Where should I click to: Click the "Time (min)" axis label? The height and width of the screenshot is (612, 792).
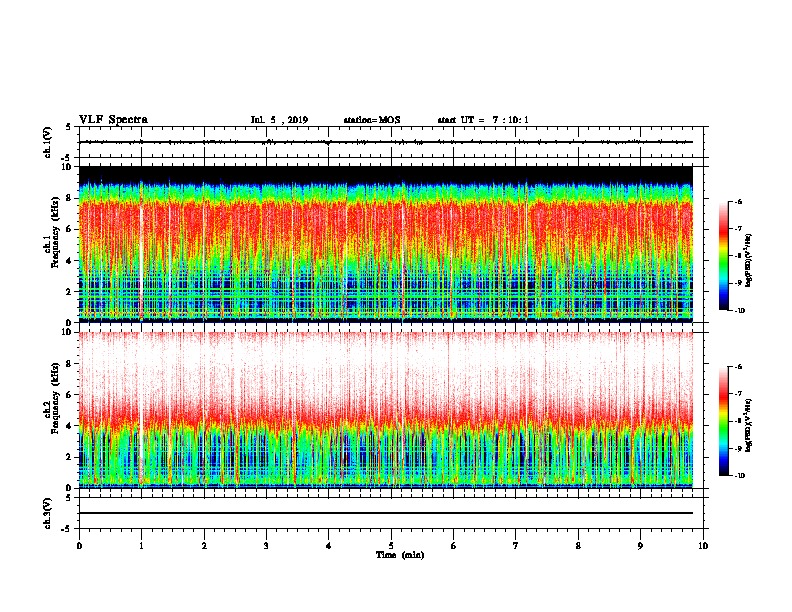[400, 555]
